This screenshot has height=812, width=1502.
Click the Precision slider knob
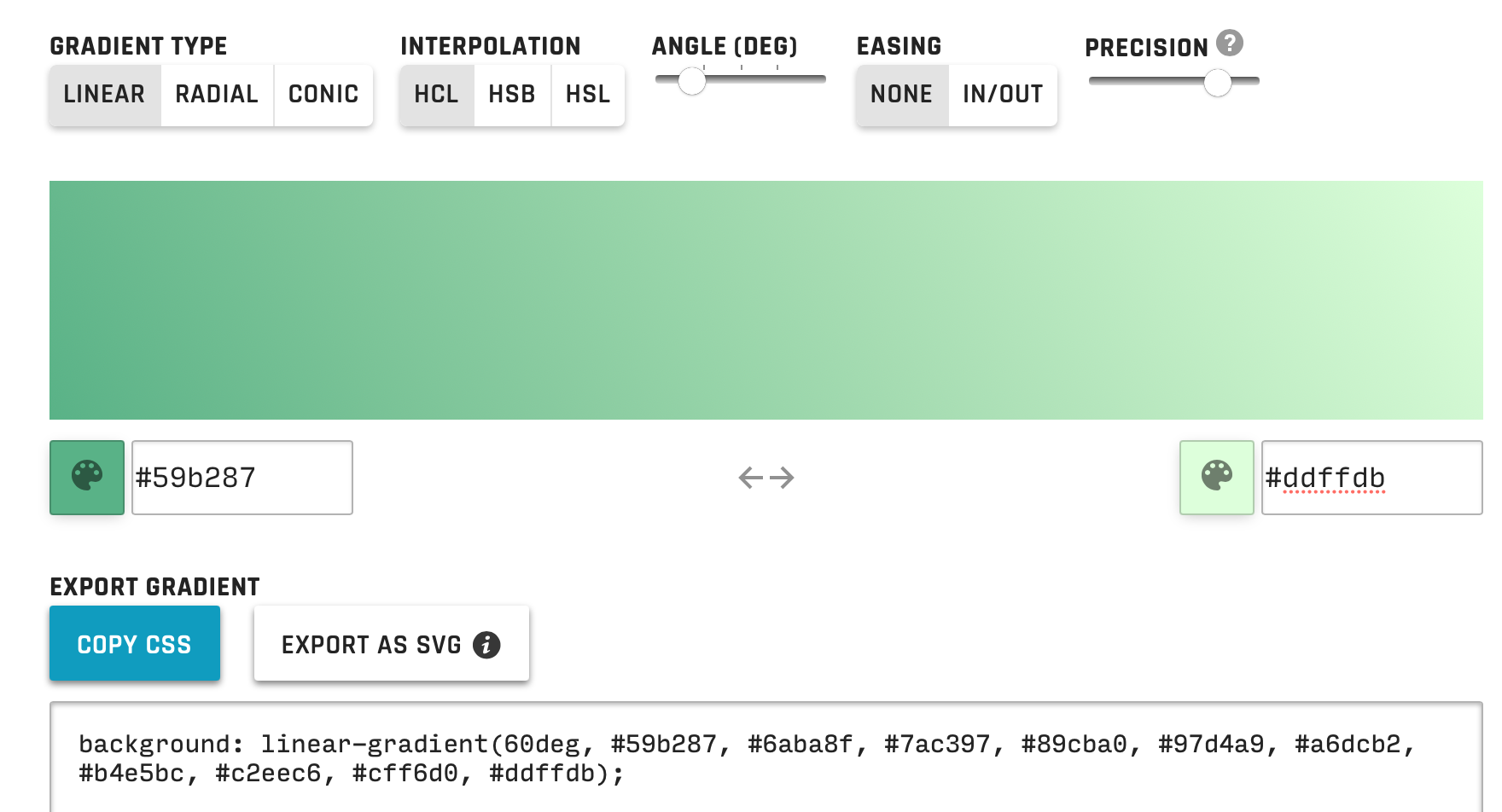(x=1219, y=83)
